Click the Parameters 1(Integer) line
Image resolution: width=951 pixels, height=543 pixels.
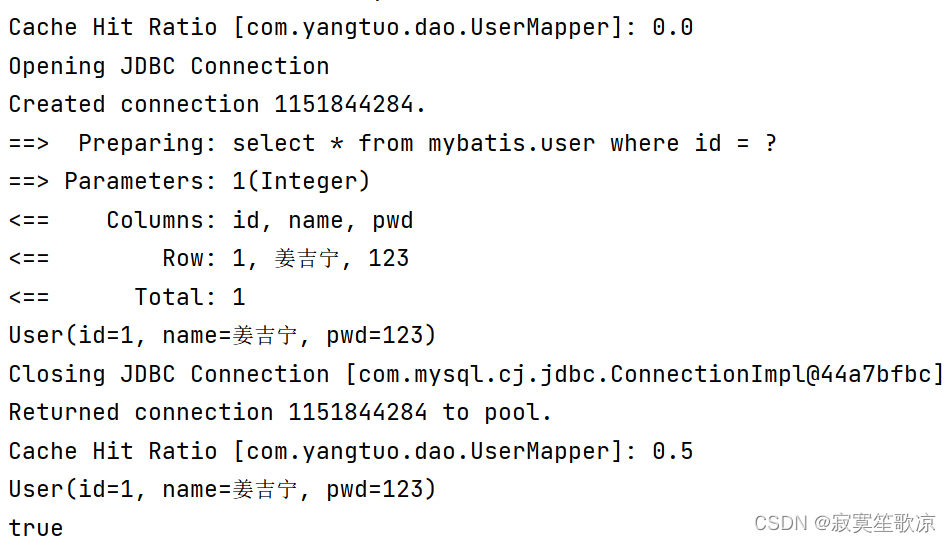tap(189, 181)
